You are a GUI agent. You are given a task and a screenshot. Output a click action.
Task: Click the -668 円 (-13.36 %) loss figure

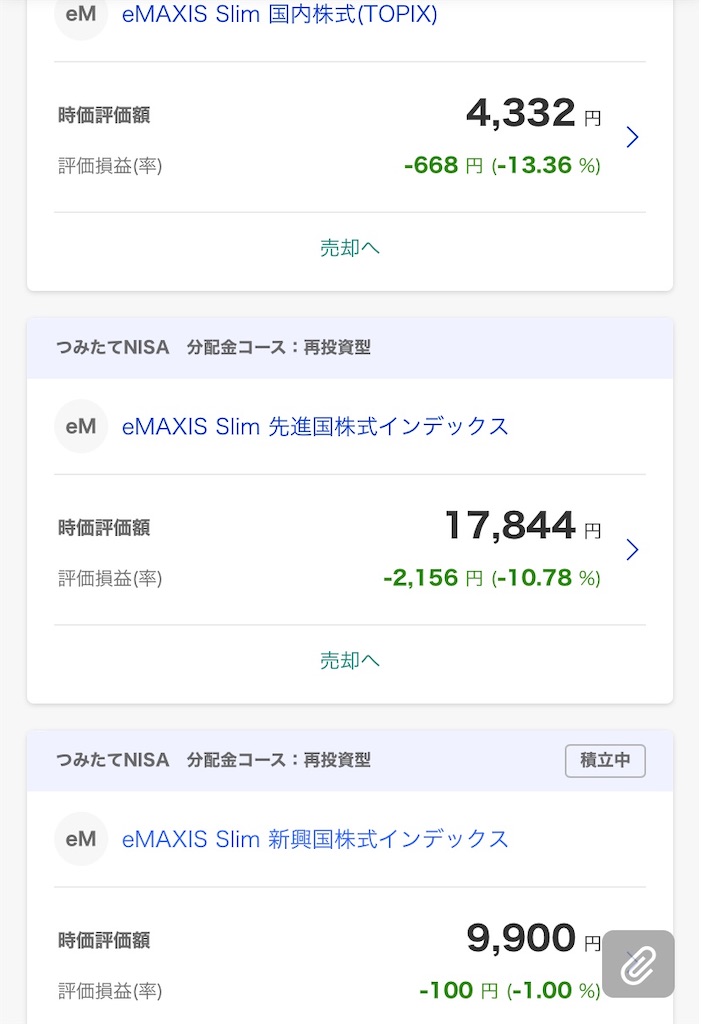click(x=502, y=165)
